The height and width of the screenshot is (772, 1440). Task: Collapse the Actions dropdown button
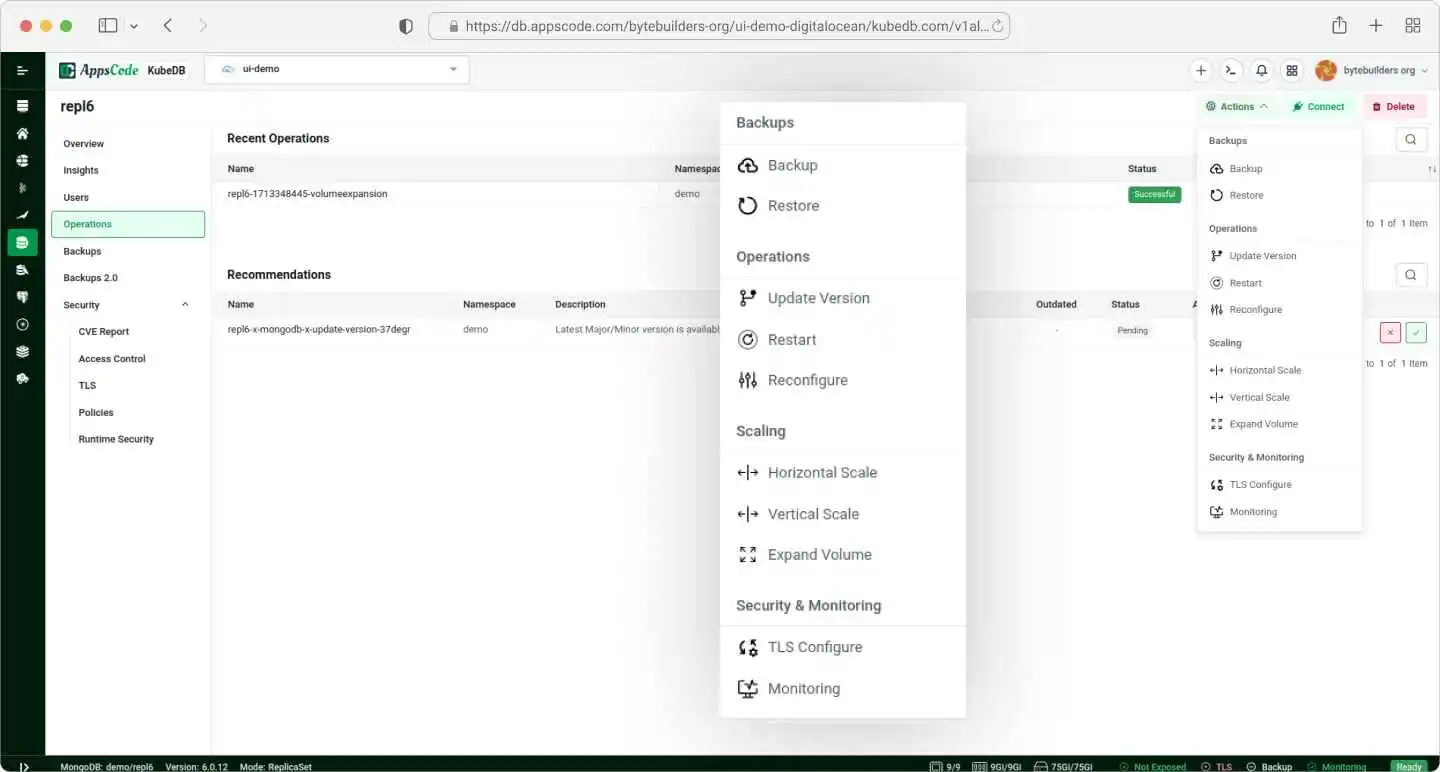[1236, 106]
